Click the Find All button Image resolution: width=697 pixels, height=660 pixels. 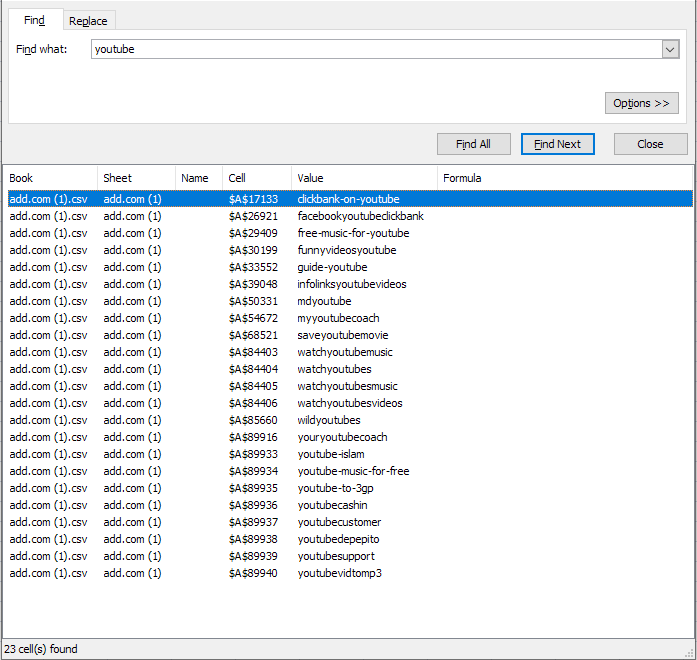pos(473,144)
